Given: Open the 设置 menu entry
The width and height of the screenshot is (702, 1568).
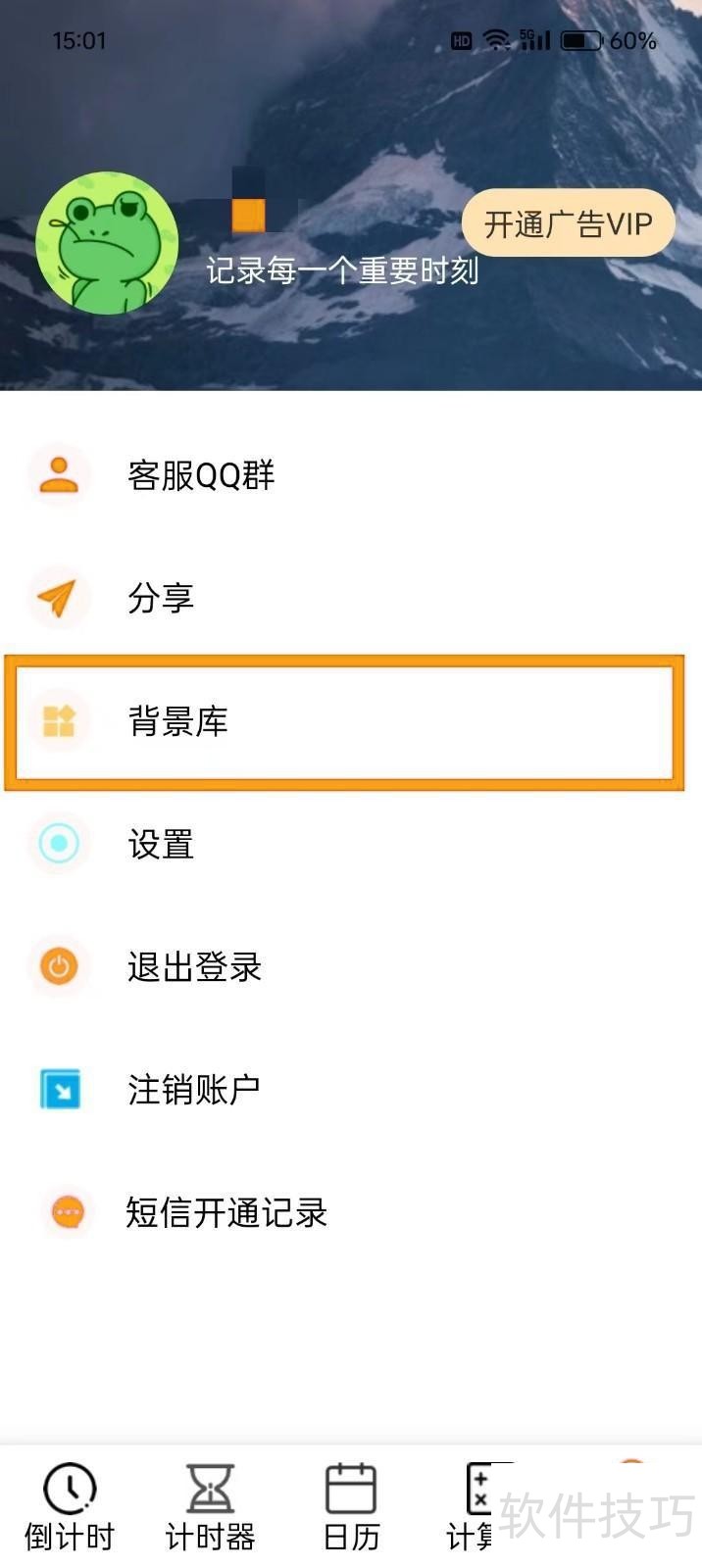Looking at the screenshot, I should tap(161, 844).
